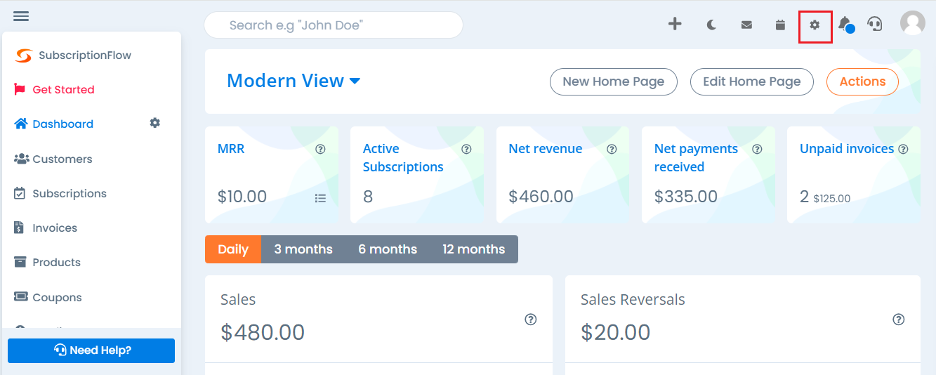Open the settings gear in top bar
The width and height of the screenshot is (936, 376).
(815, 25)
